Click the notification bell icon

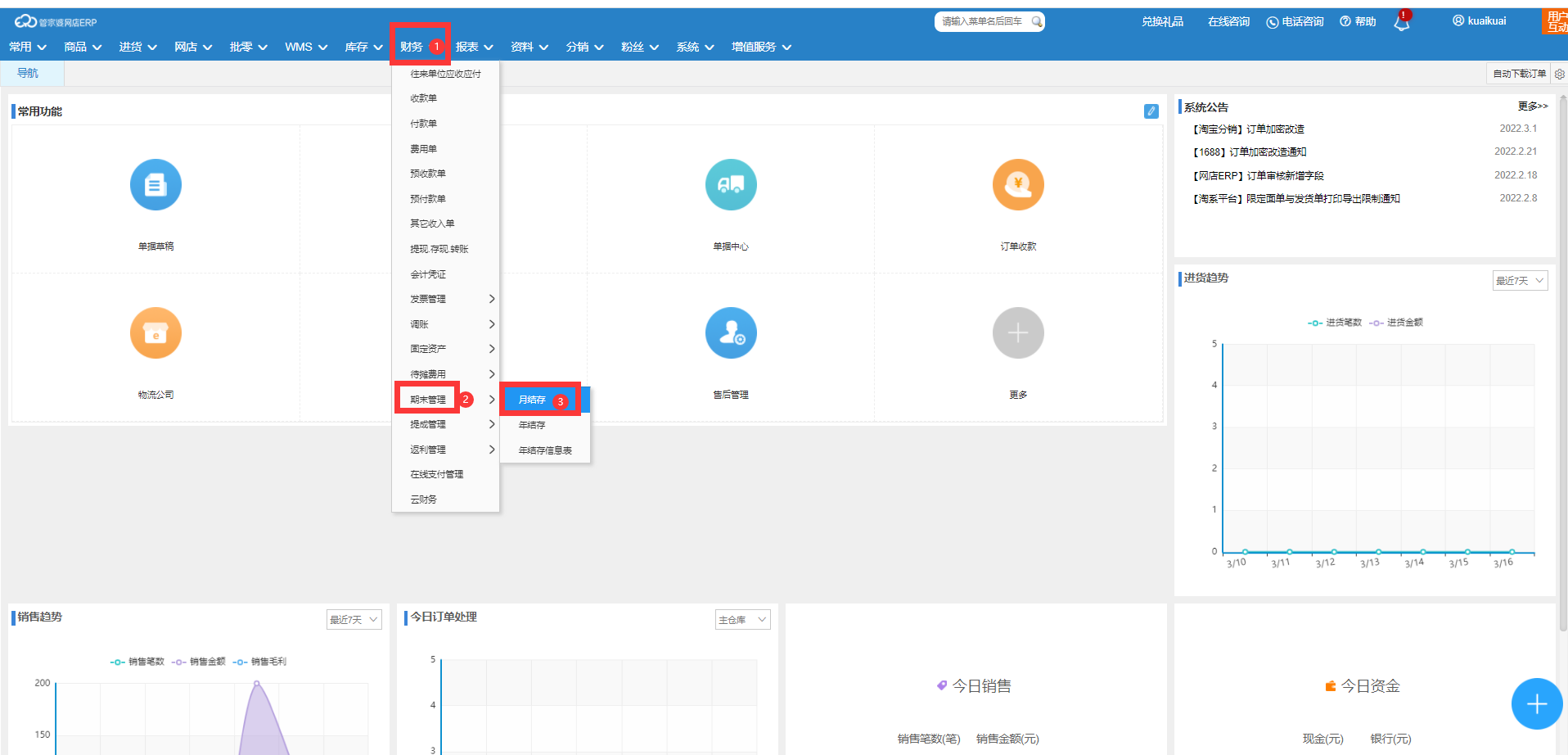[x=1402, y=23]
